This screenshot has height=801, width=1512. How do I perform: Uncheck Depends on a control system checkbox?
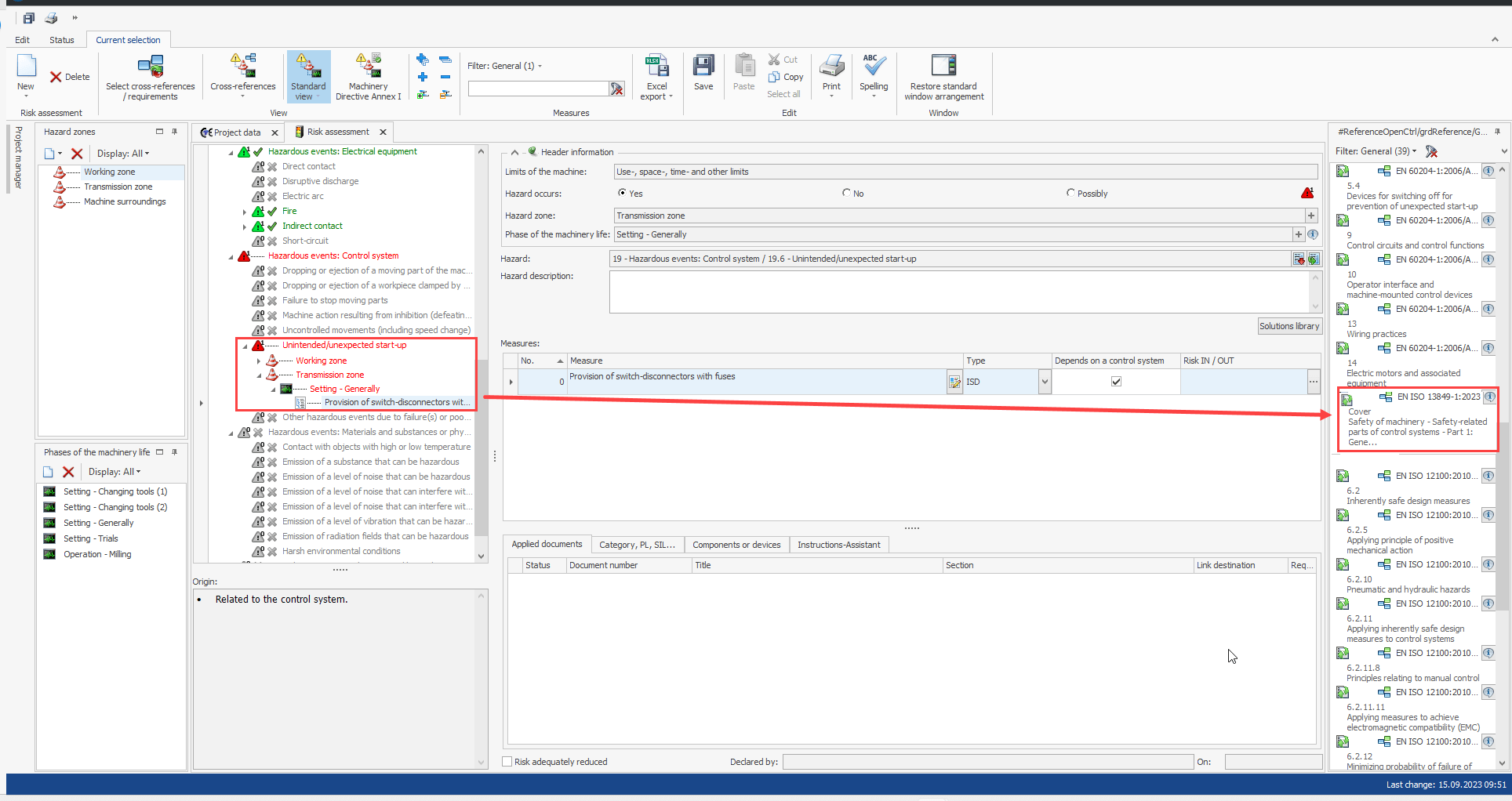pyautogui.click(x=1116, y=382)
